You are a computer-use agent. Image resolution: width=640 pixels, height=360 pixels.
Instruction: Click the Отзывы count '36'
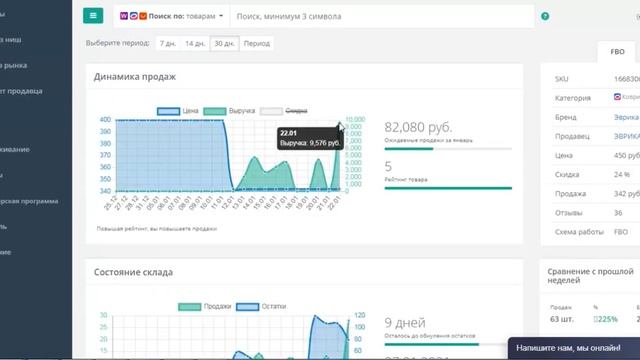[618, 213]
